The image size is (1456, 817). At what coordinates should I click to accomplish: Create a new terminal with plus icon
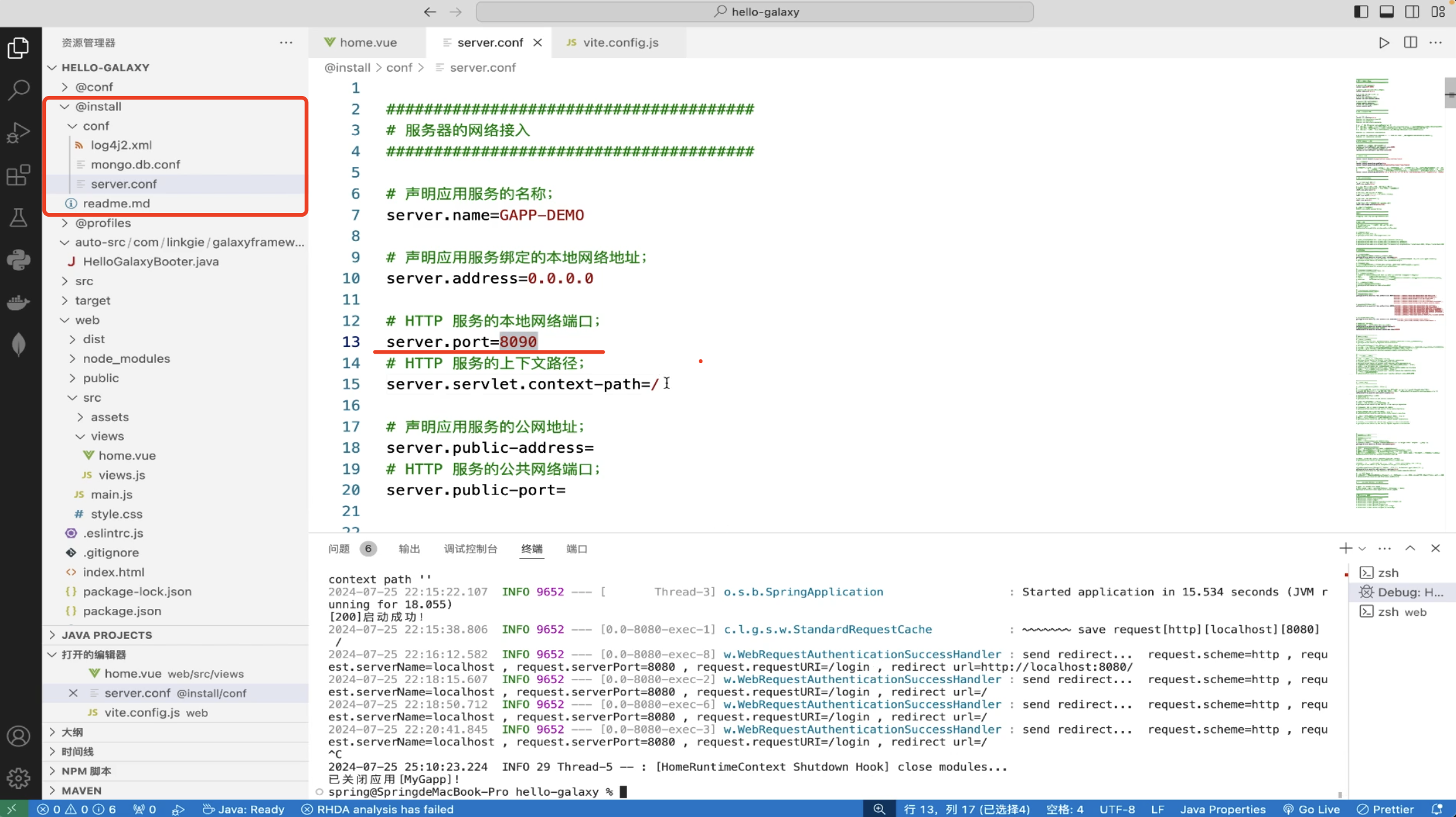pos(1345,548)
